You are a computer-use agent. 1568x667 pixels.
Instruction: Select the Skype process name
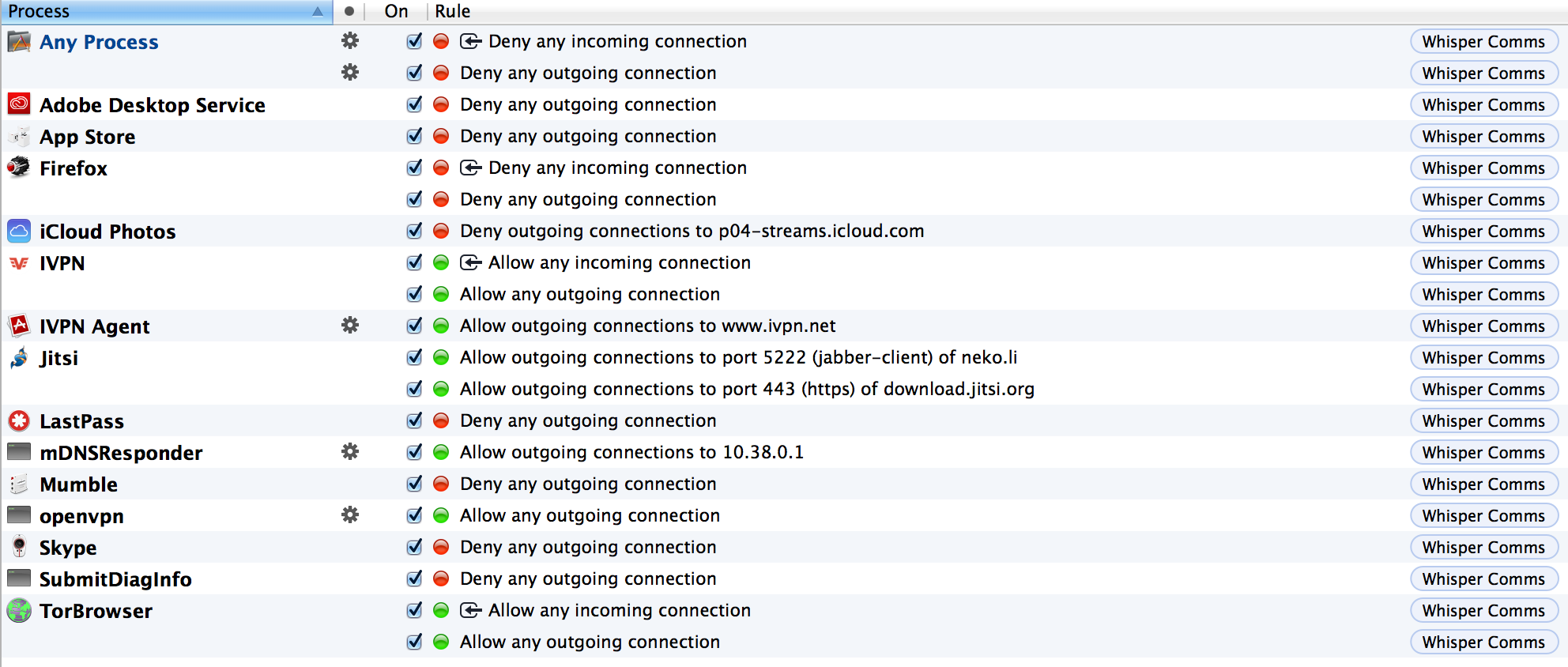coord(68,548)
